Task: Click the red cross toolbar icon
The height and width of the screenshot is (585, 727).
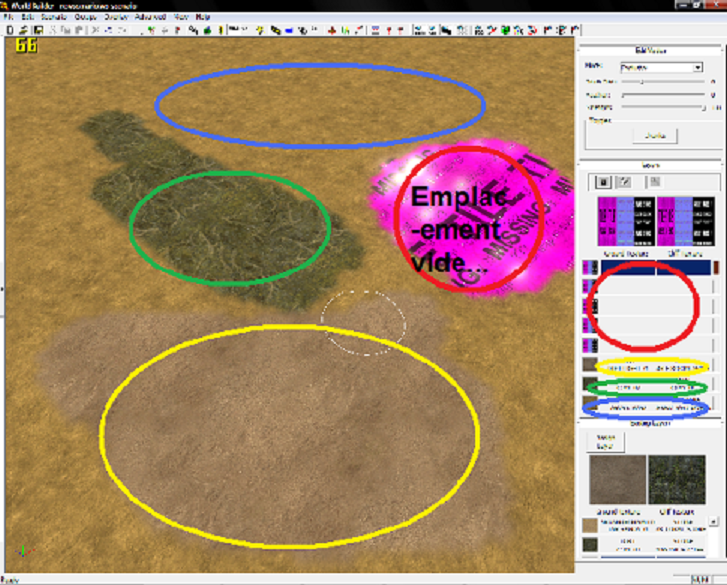Action: [332, 31]
